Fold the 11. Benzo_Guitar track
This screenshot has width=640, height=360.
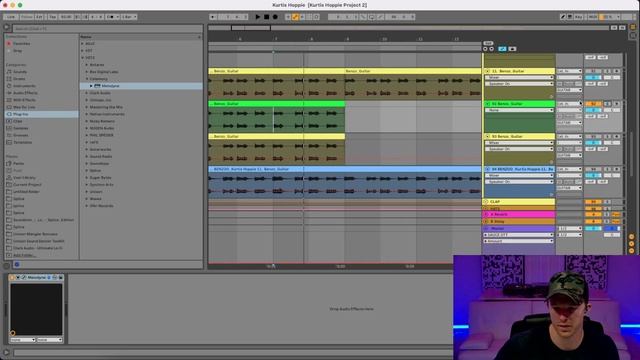click(487, 71)
